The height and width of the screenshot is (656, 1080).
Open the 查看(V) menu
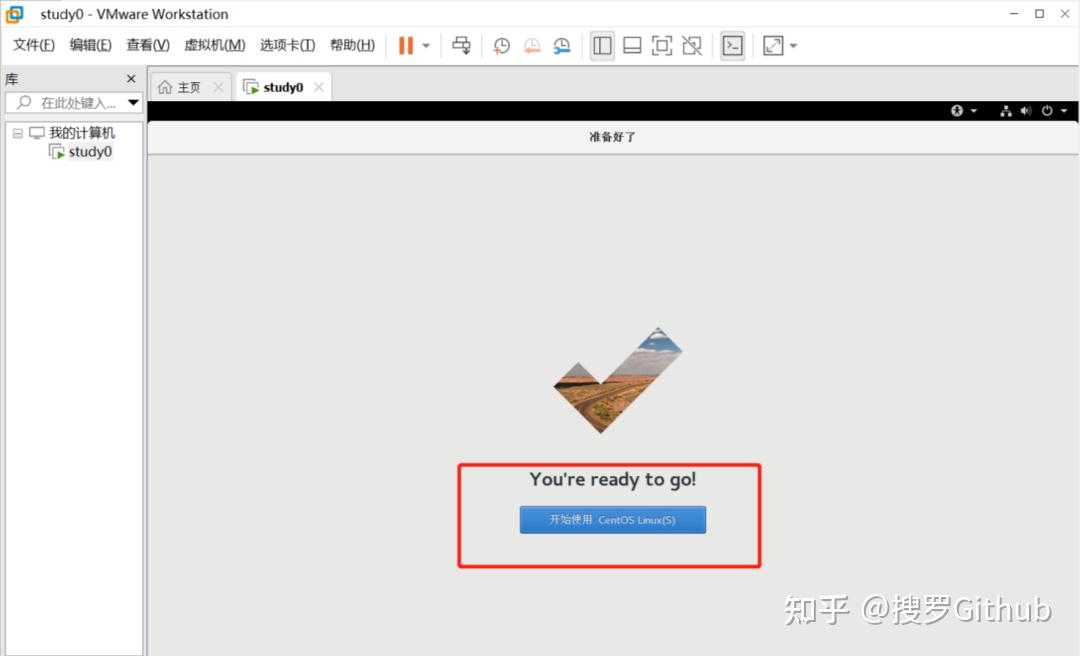(x=147, y=45)
